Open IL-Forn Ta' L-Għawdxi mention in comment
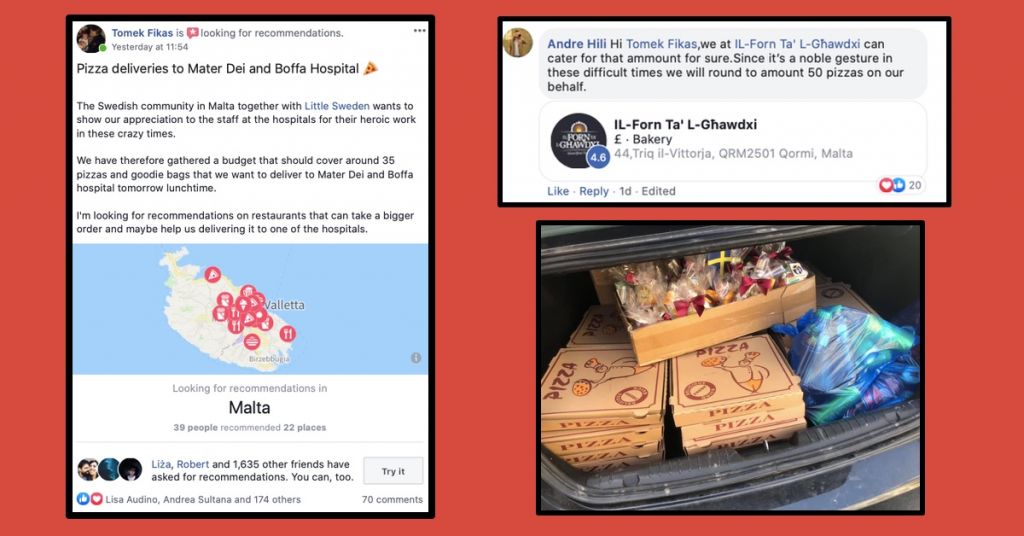 pyautogui.click(x=797, y=44)
